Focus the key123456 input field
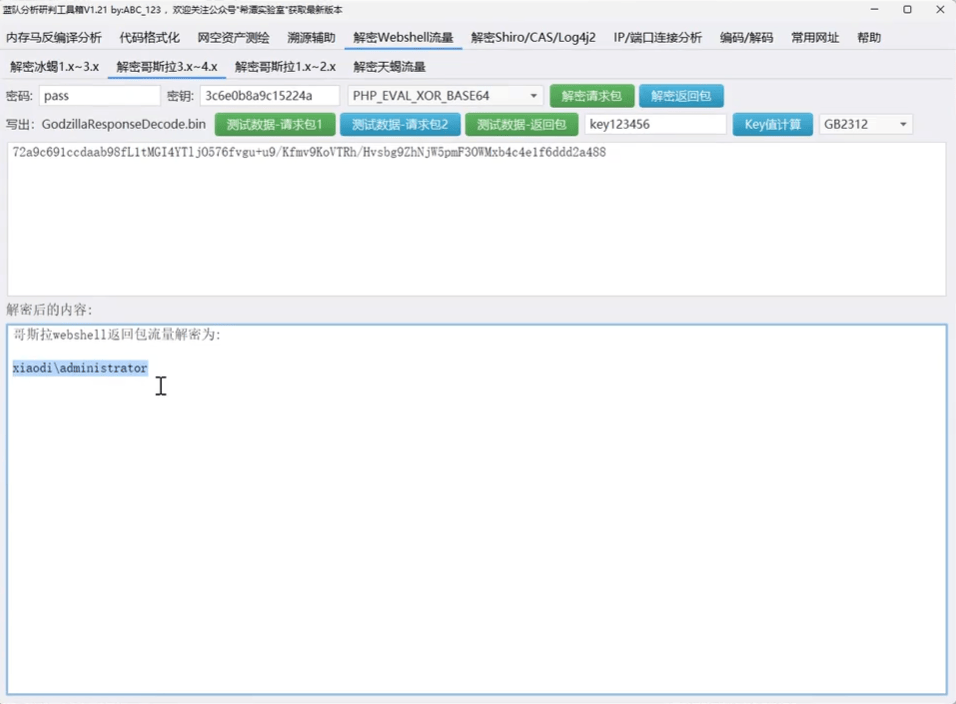 (x=655, y=124)
